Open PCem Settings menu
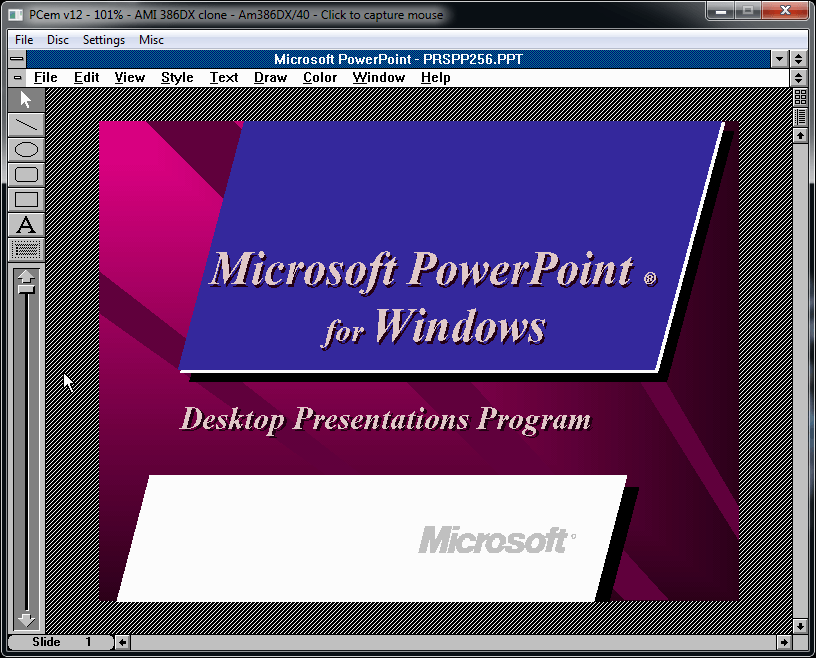Screen dimensions: 816x658 coord(104,40)
